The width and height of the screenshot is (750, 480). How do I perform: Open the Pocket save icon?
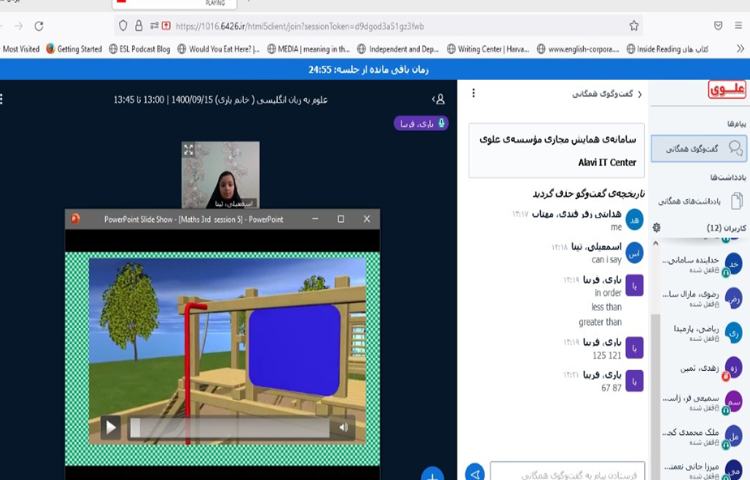pos(718,26)
